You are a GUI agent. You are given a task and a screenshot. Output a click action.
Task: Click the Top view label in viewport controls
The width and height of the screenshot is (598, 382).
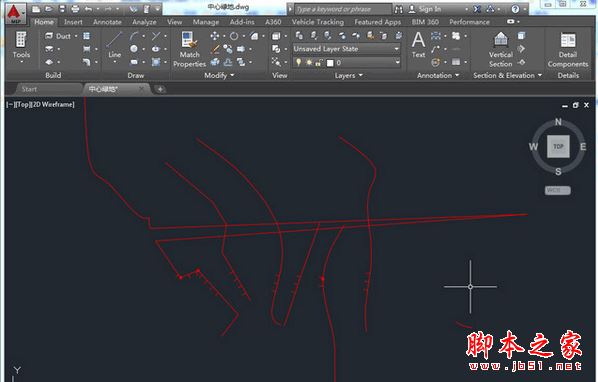[x=23, y=104]
